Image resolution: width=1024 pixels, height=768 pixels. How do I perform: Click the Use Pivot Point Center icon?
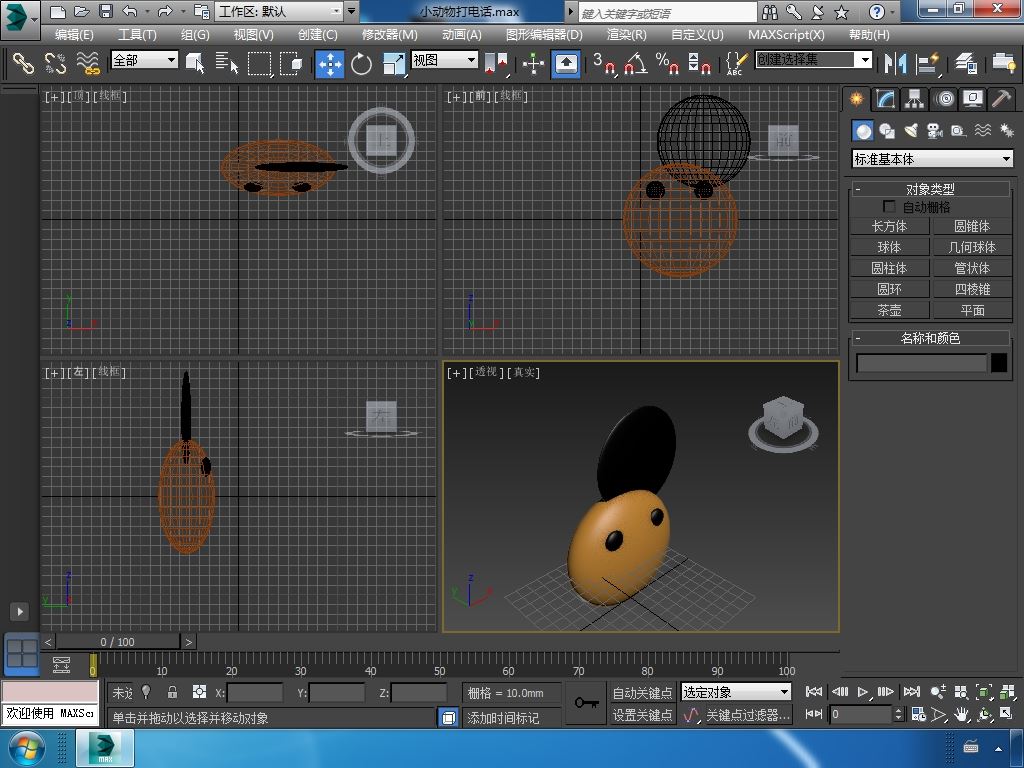496,63
